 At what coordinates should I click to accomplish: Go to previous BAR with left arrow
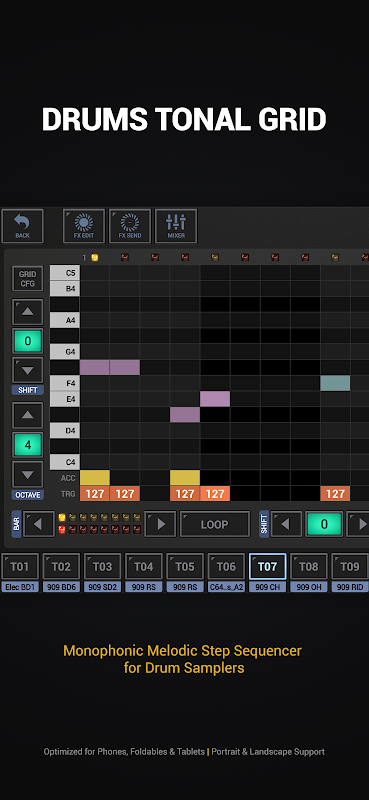coord(39,524)
